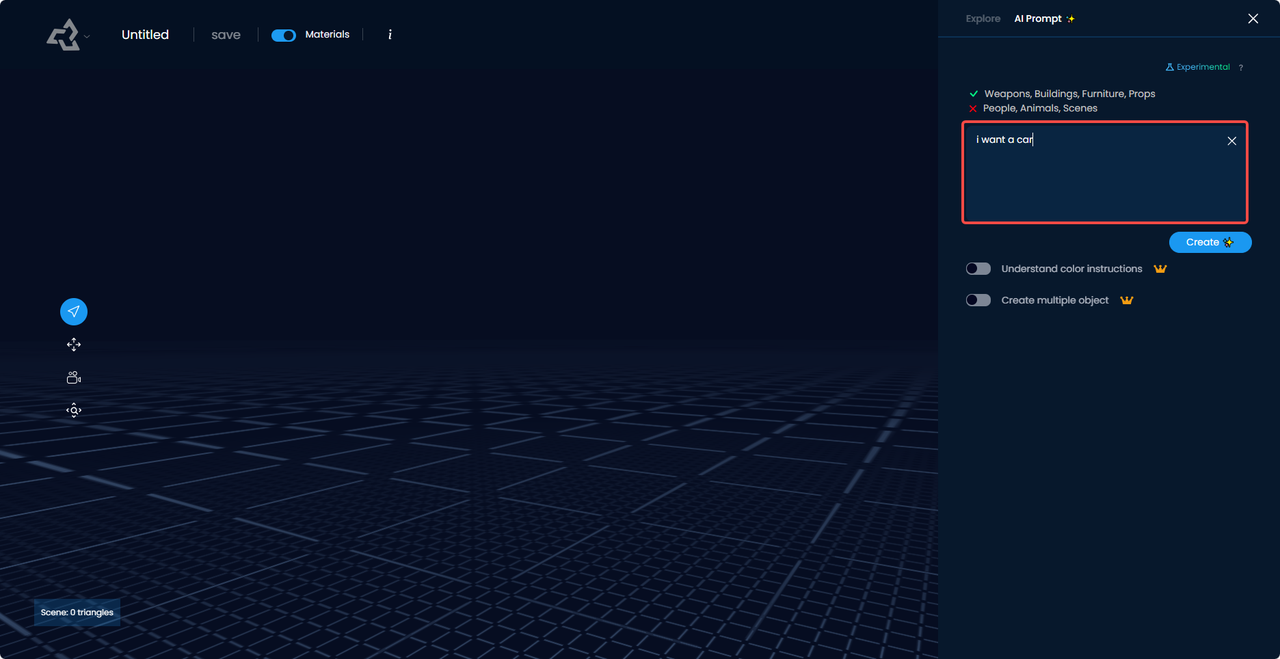
Task: Click the Scene: 0 triangles indicator
Action: click(x=77, y=612)
